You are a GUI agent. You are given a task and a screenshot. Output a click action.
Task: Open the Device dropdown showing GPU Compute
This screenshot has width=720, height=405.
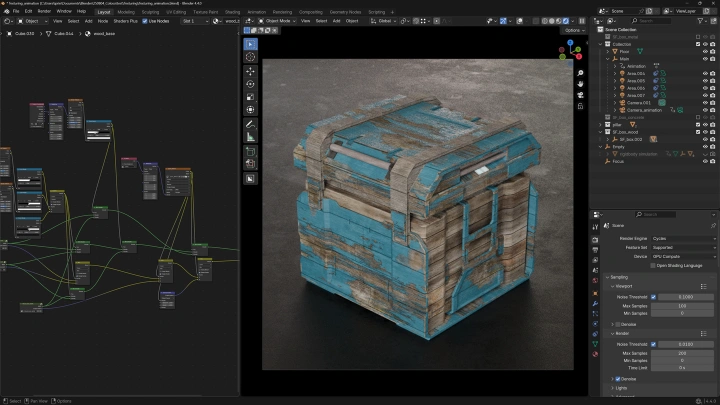click(x=683, y=256)
